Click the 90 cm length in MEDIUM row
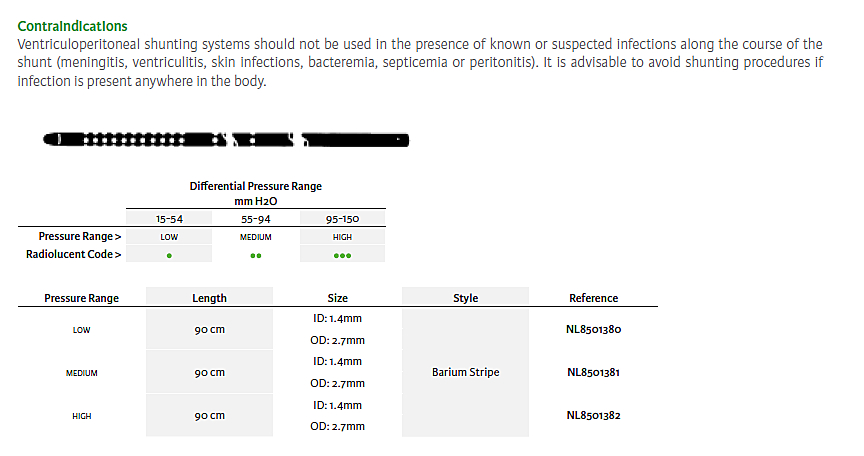The width and height of the screenshot is (864, 456). [209, 372]
